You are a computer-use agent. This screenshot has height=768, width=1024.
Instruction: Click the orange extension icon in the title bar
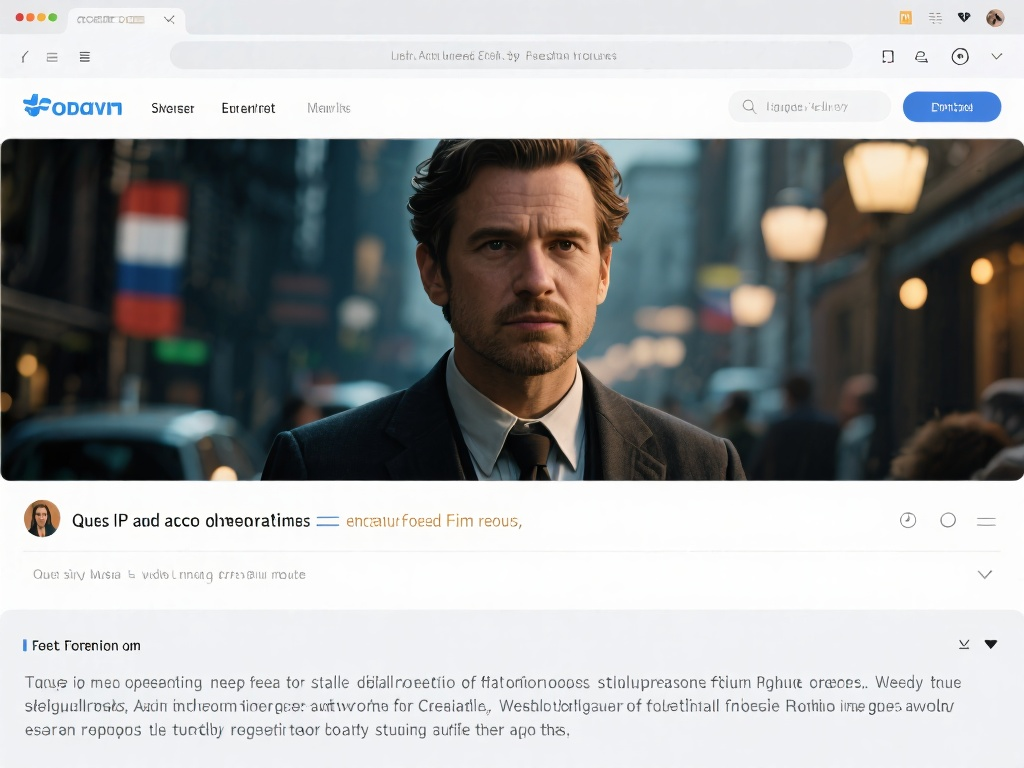tap(905, 18)
